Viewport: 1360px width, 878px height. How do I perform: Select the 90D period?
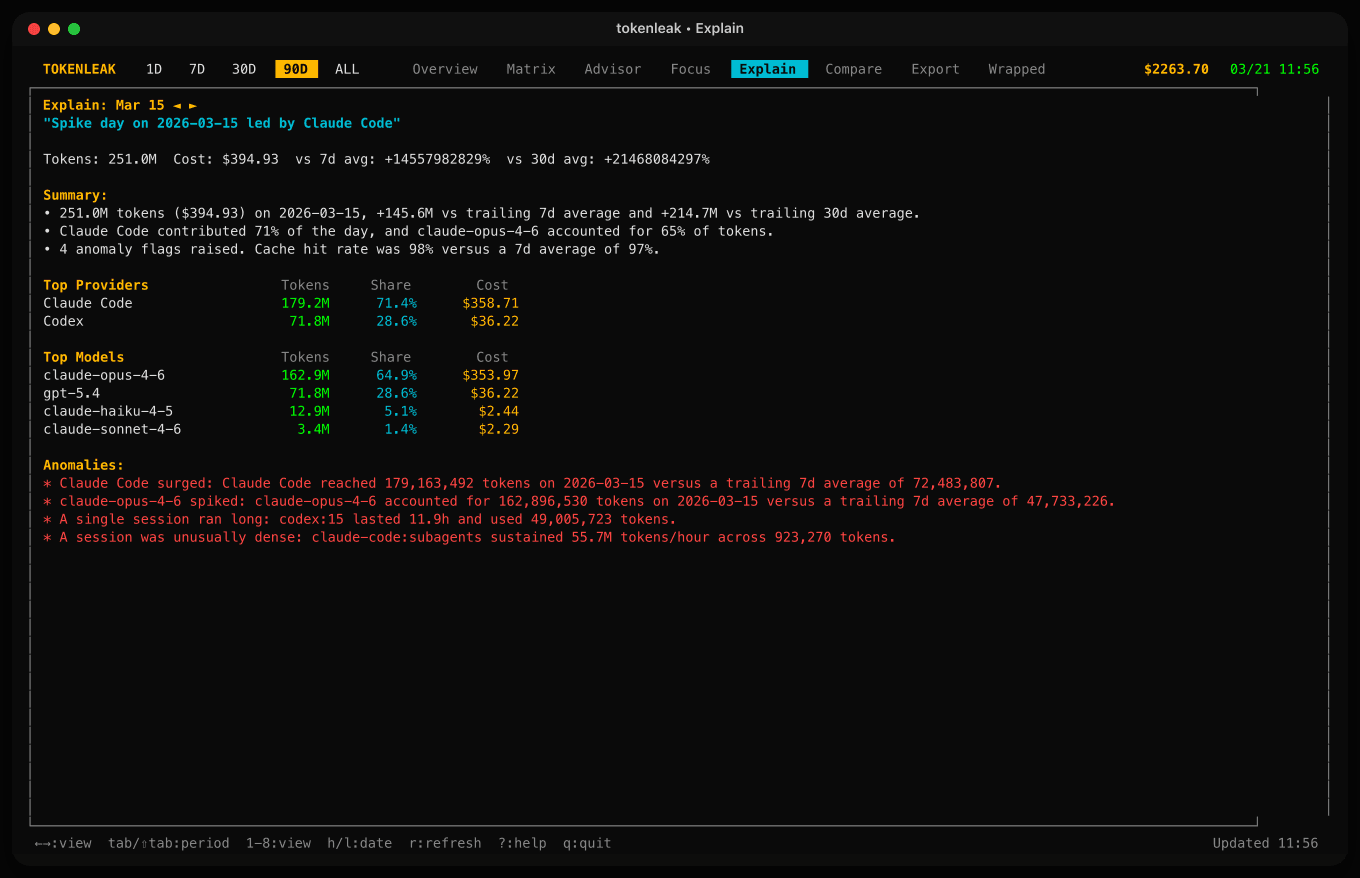coord(296,69)
